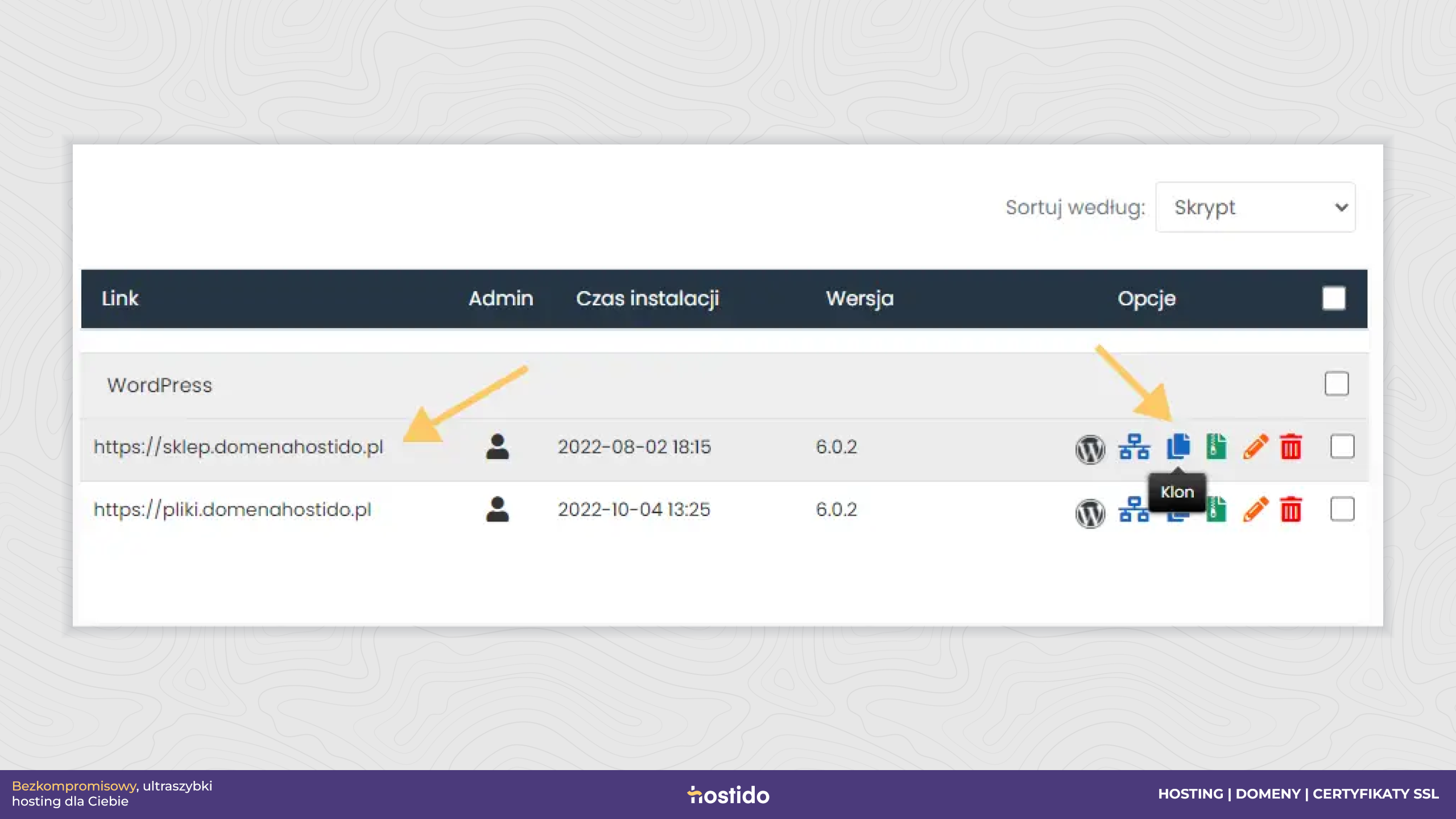The width and height of the screenshot is (1456, 819).
Task: Click the hostido logo in footer
Action: pos(728,795)
